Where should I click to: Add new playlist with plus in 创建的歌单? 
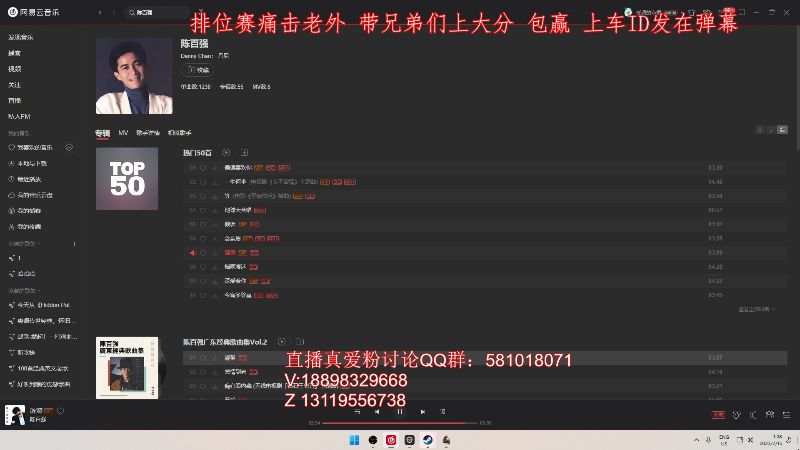click(74, 244)
